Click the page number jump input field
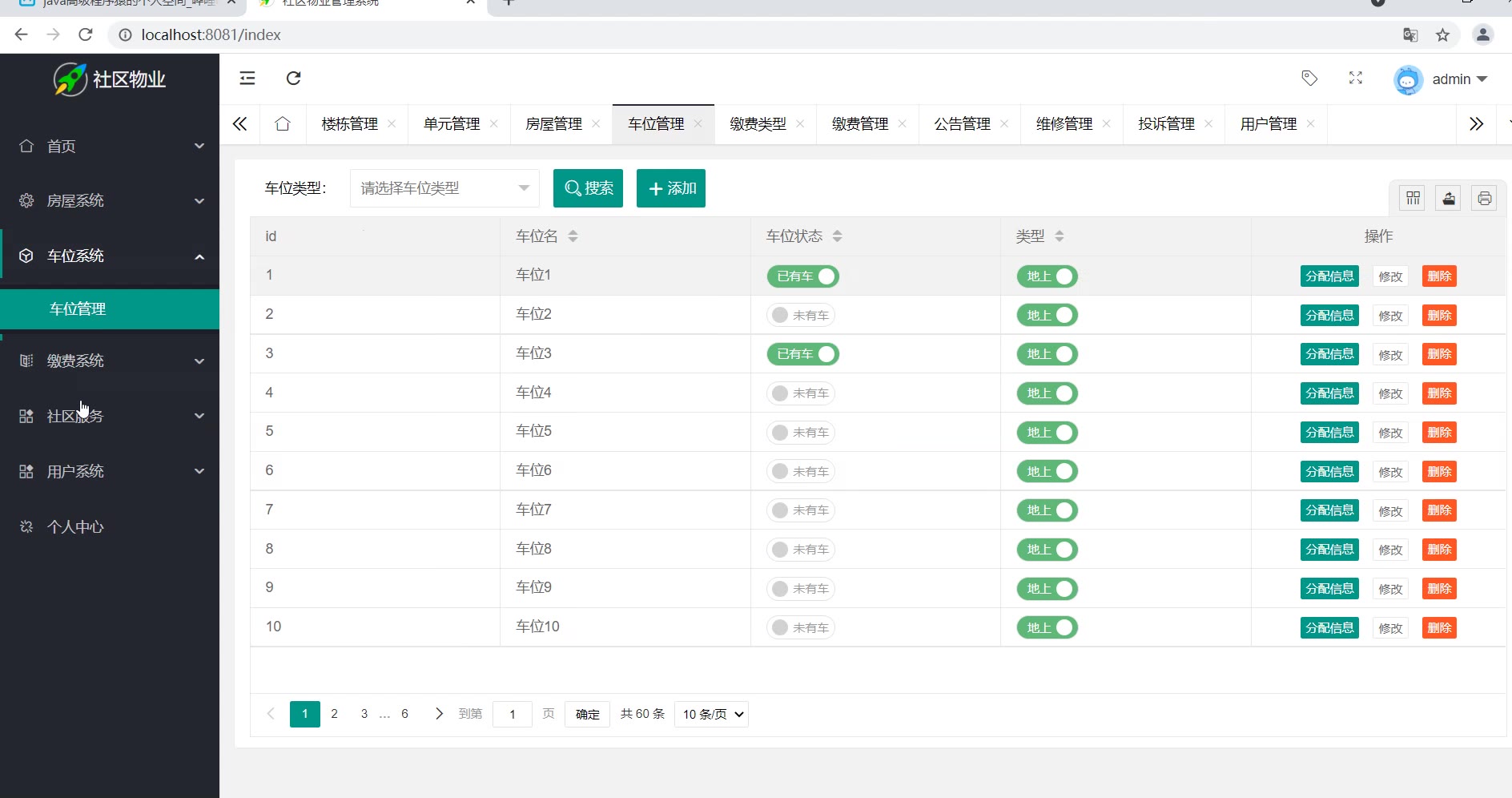Image resolution: width=1512 pixels, height=798 pixels. pyautogui.click(x=513, y=714)
